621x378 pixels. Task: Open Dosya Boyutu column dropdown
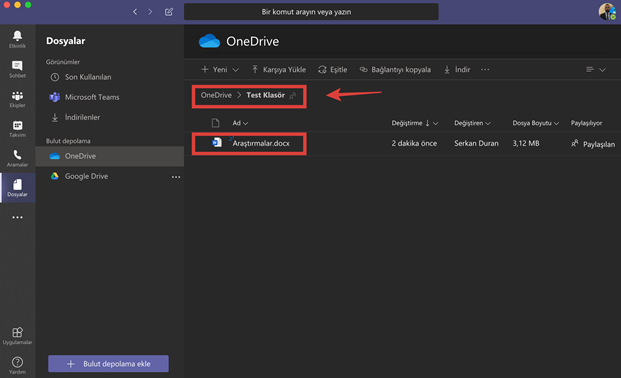(x=535, y=123)
